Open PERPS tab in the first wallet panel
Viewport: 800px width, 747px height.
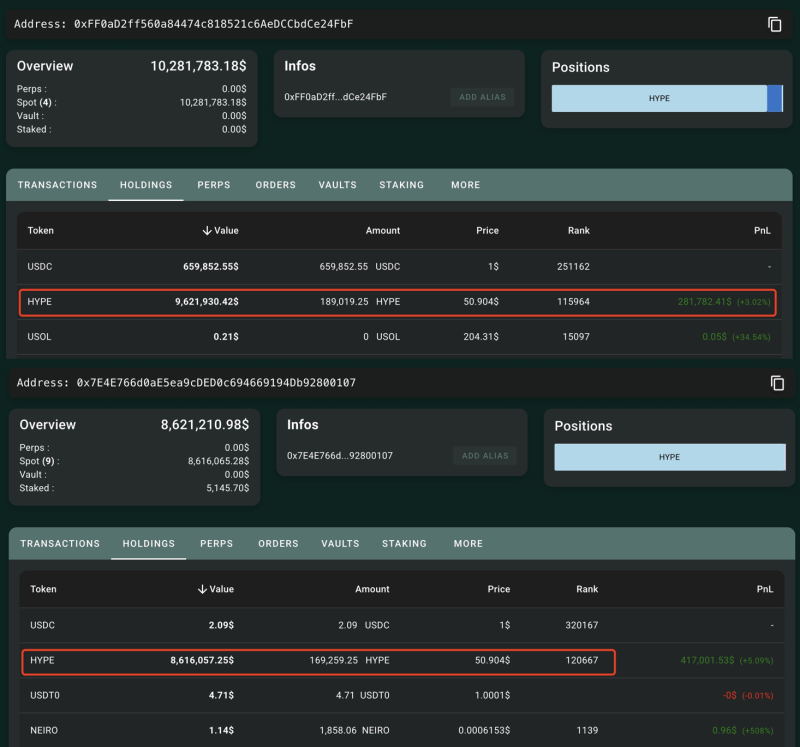(x=214, y=185)
